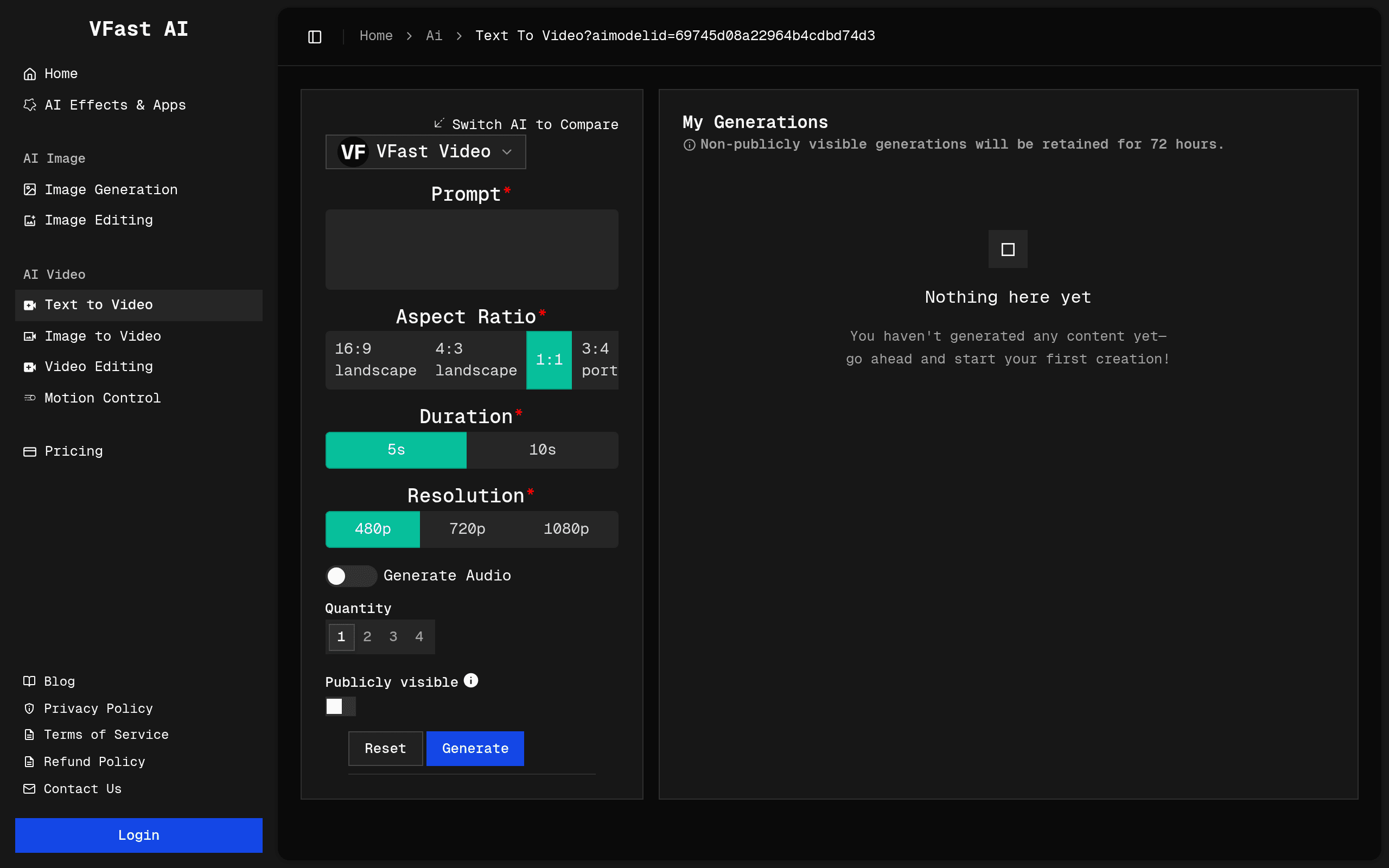This screenshot has height=868, width=1389.
Task: Click the Publicly visible info icon
Action: [x=470, y=680]
